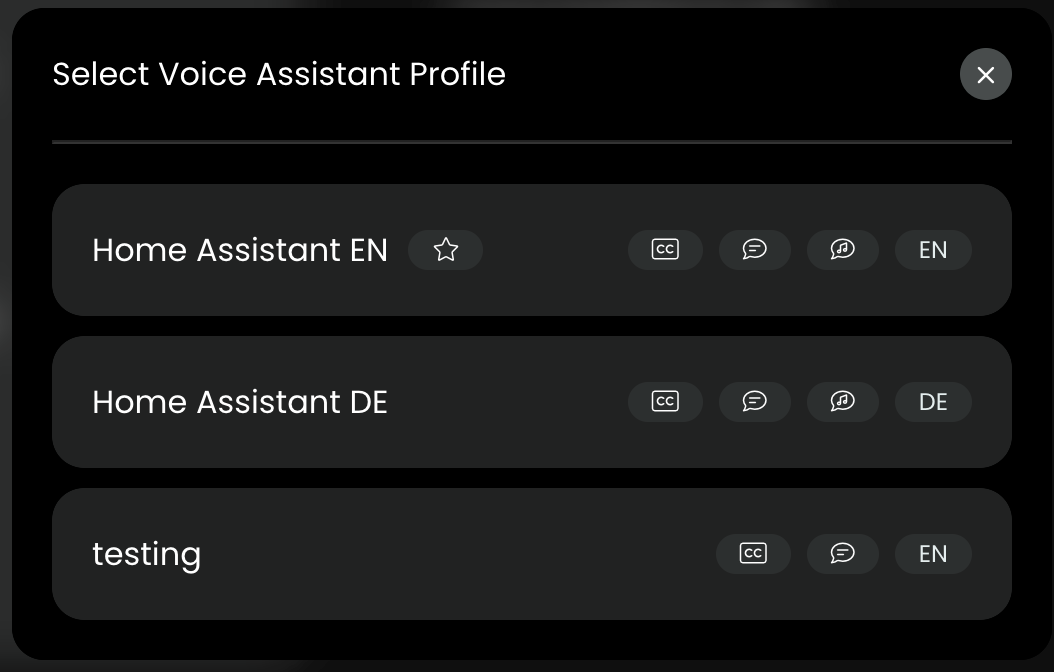Screen dimensions: 1054x672
Task: Click the Select Voice Assistant Profile heading
Action: click(x=279, y=75)
